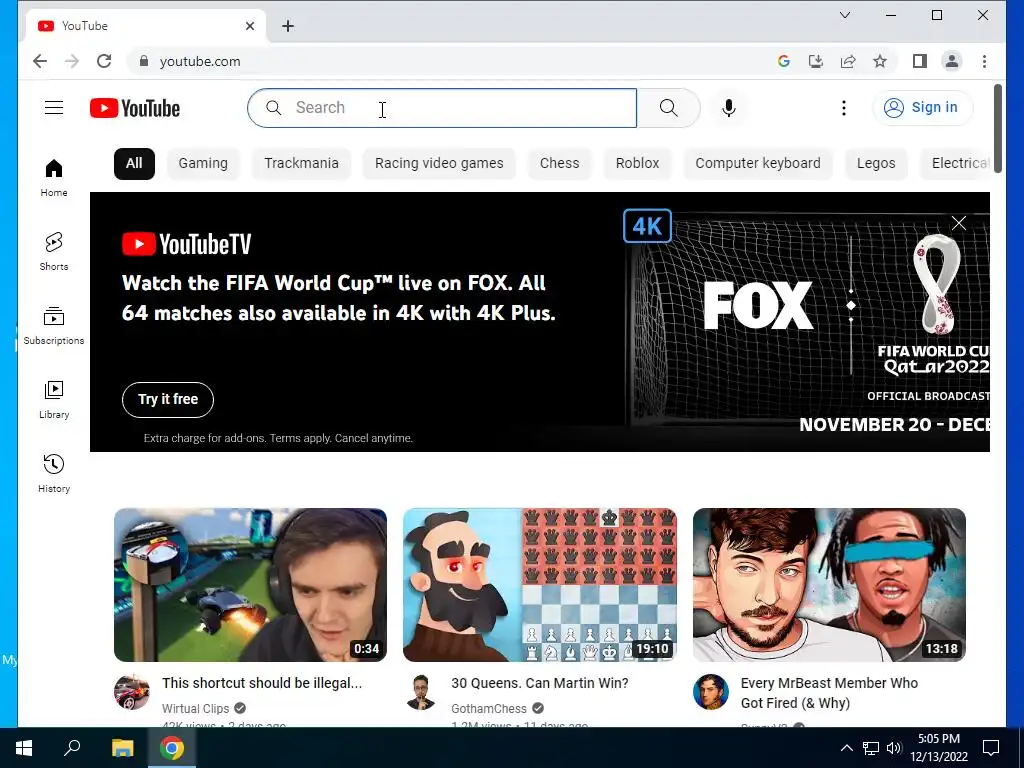The width and height of the screenshot is (1024, 768).
Task: Open Chrome three-dot menu
Action: (984, 61)
